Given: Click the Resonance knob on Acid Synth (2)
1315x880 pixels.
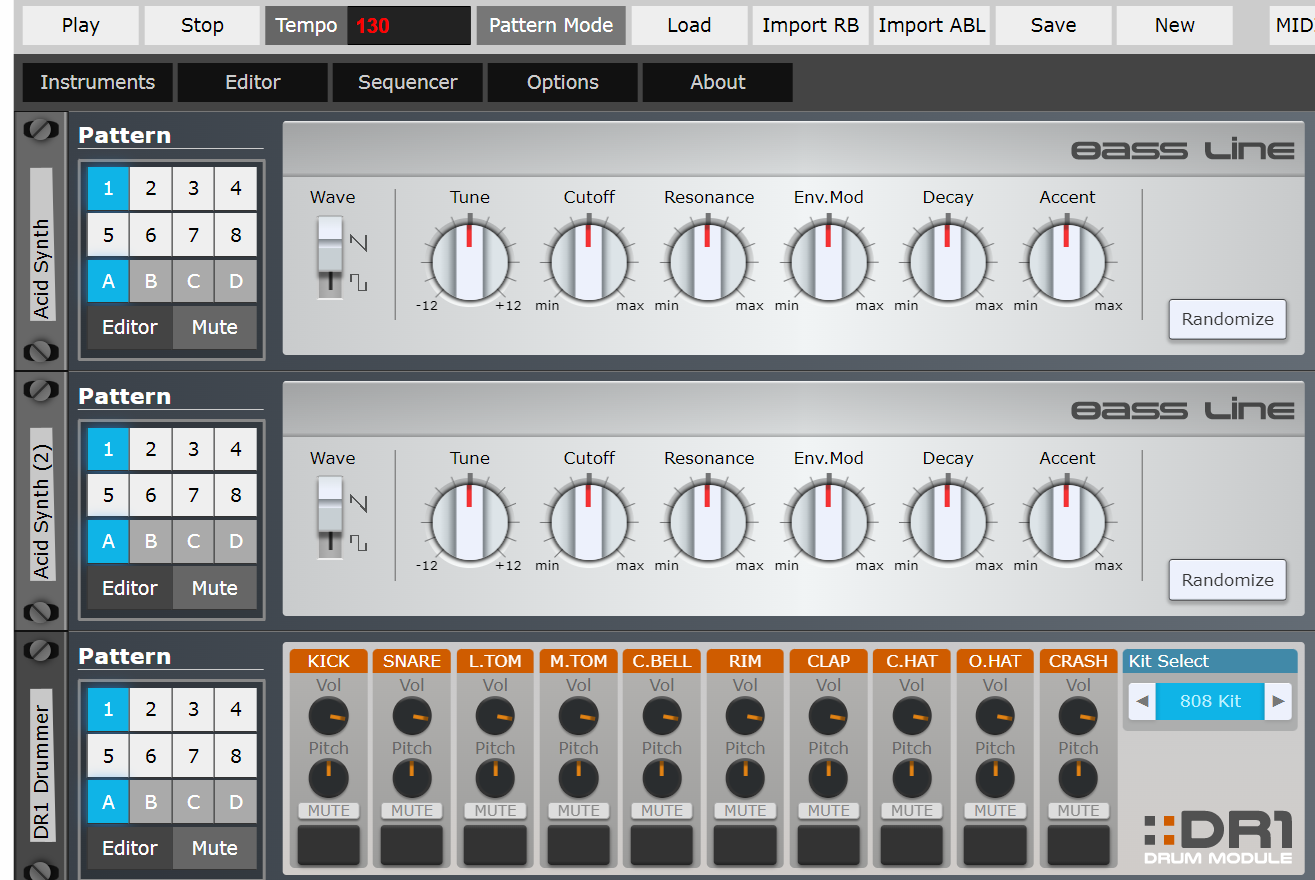Looking at the screenshot, I should click(708, 521).
